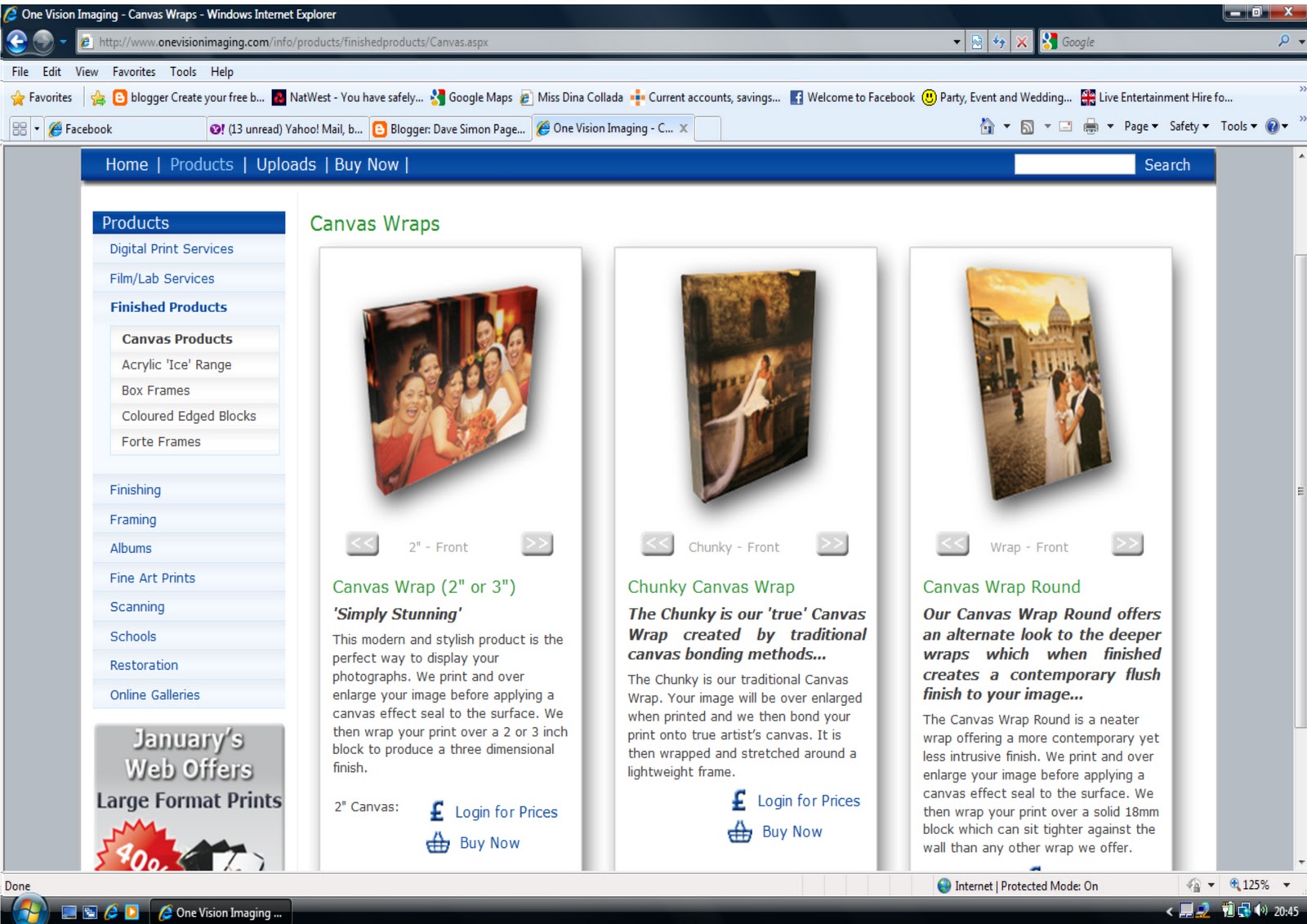Open the Favorites menu
The image size is (1307, 924).
(x=133, y=72)
